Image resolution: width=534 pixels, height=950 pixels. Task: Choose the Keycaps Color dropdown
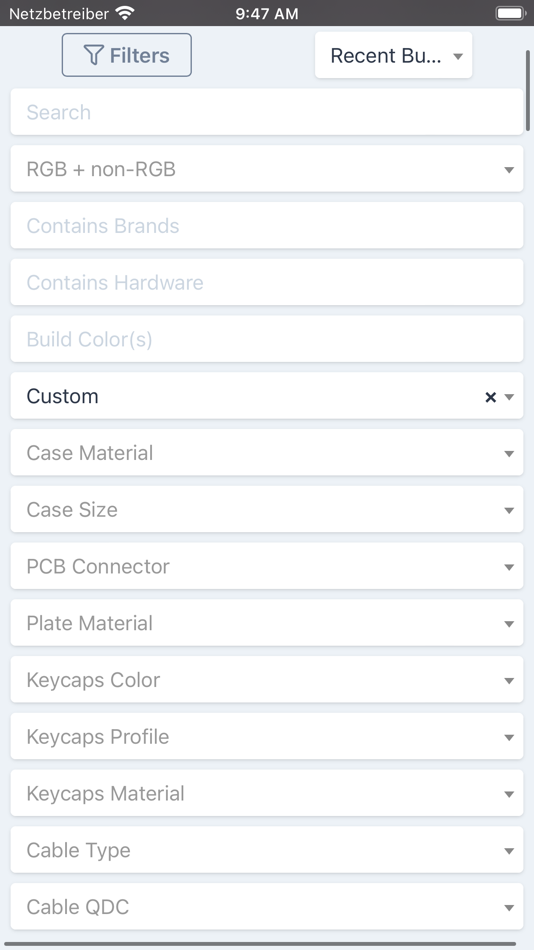coord(267,680)
